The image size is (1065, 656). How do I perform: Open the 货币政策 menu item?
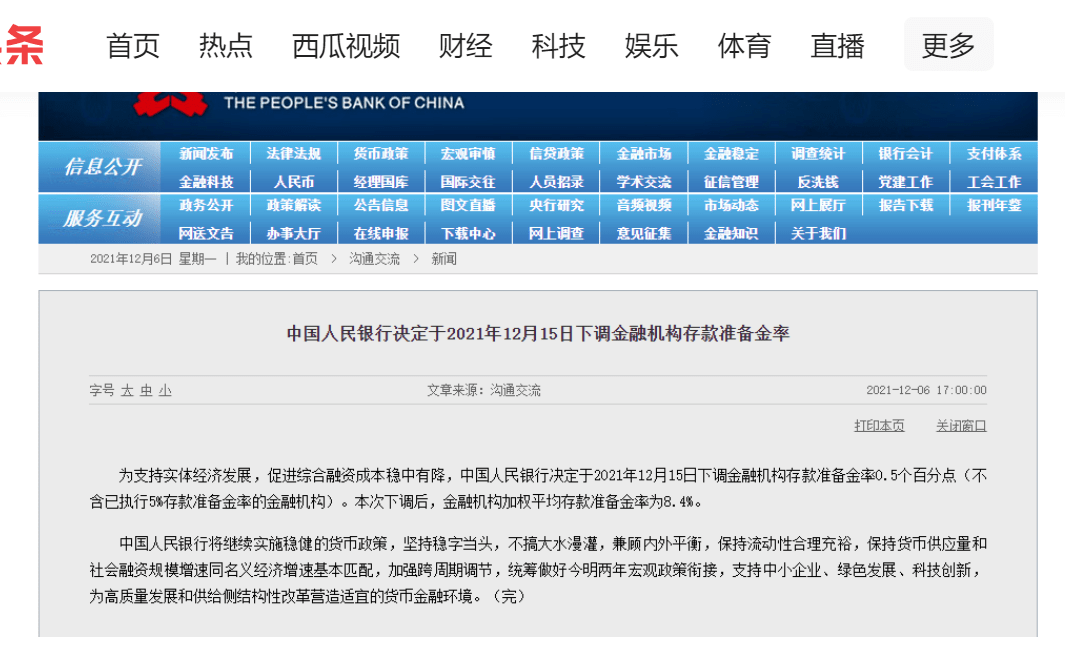(x=381, y=154)
